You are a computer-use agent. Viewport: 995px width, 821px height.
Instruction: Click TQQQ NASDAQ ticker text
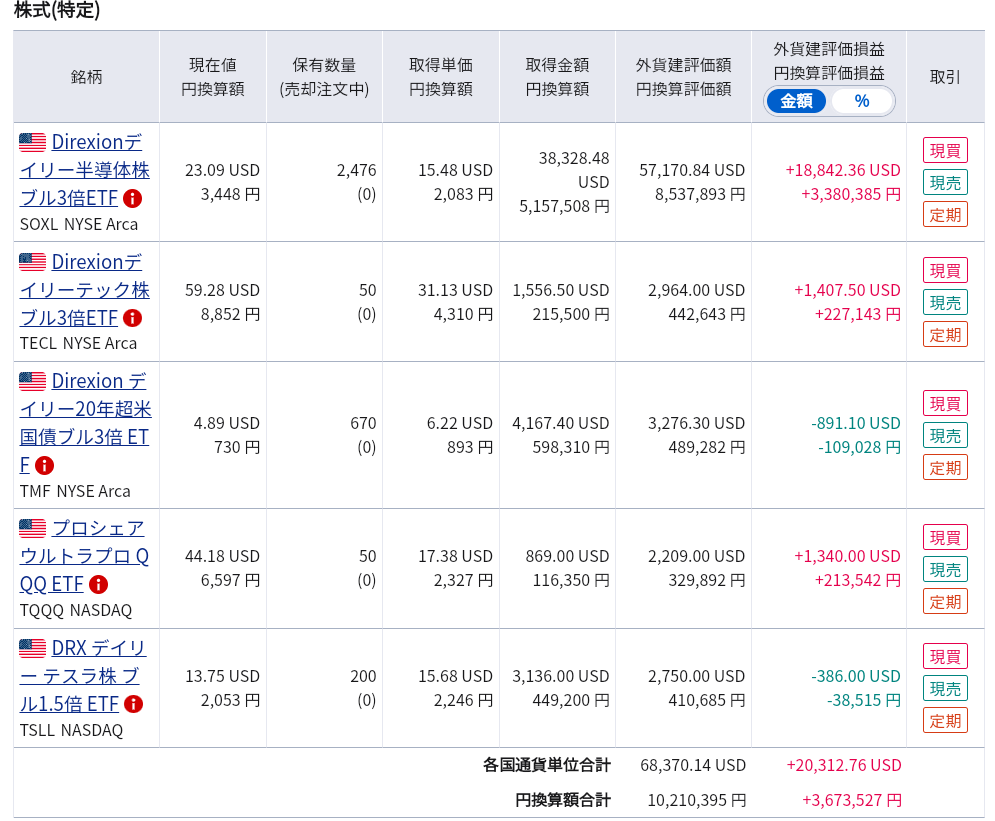click(x=76, y=610)
